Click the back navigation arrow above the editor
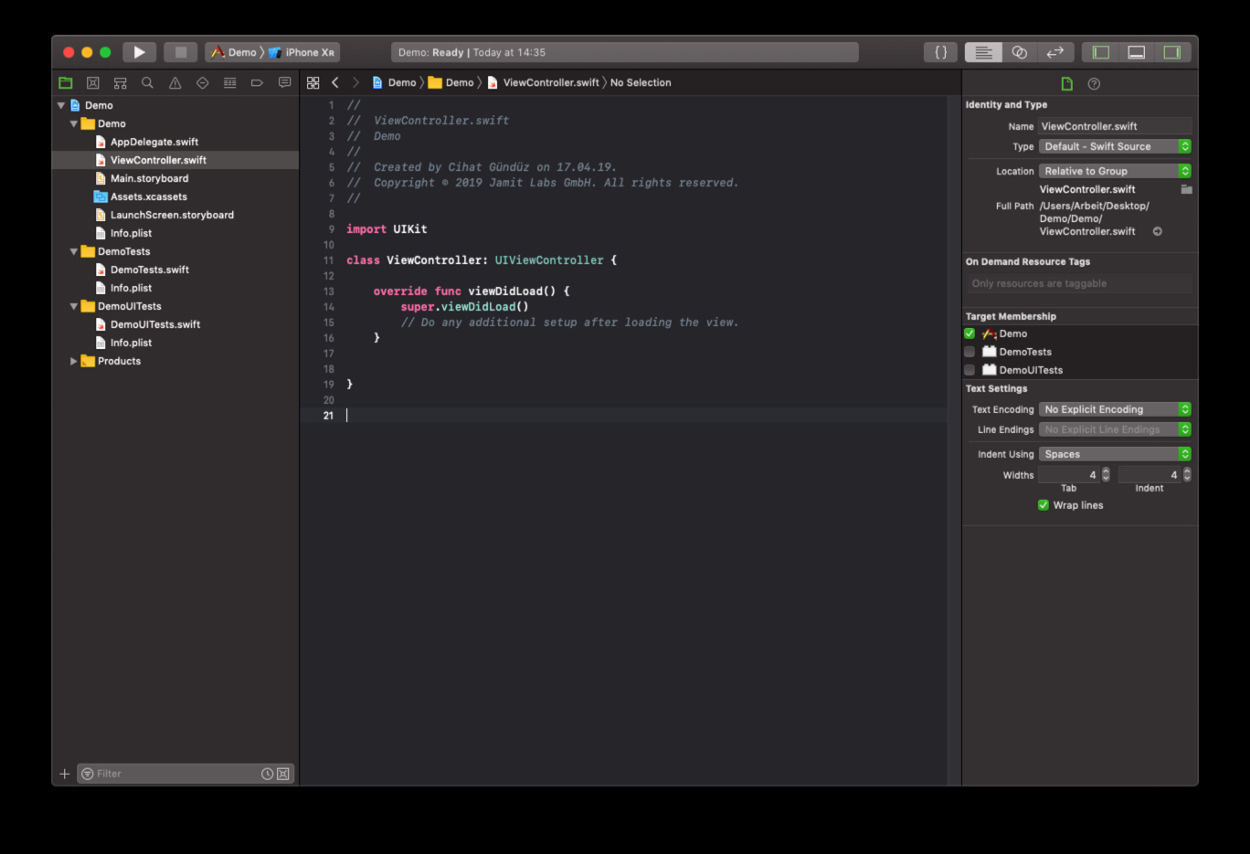This screenshot has width=1250, height=854. pyautogui.click(x=335, y=82)
